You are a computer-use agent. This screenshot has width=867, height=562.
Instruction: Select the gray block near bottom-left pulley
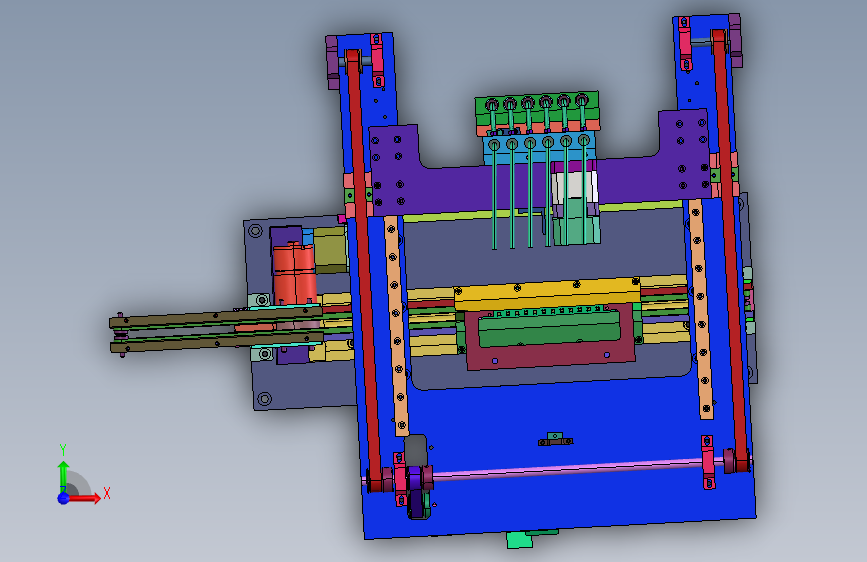tap(416, 450)
